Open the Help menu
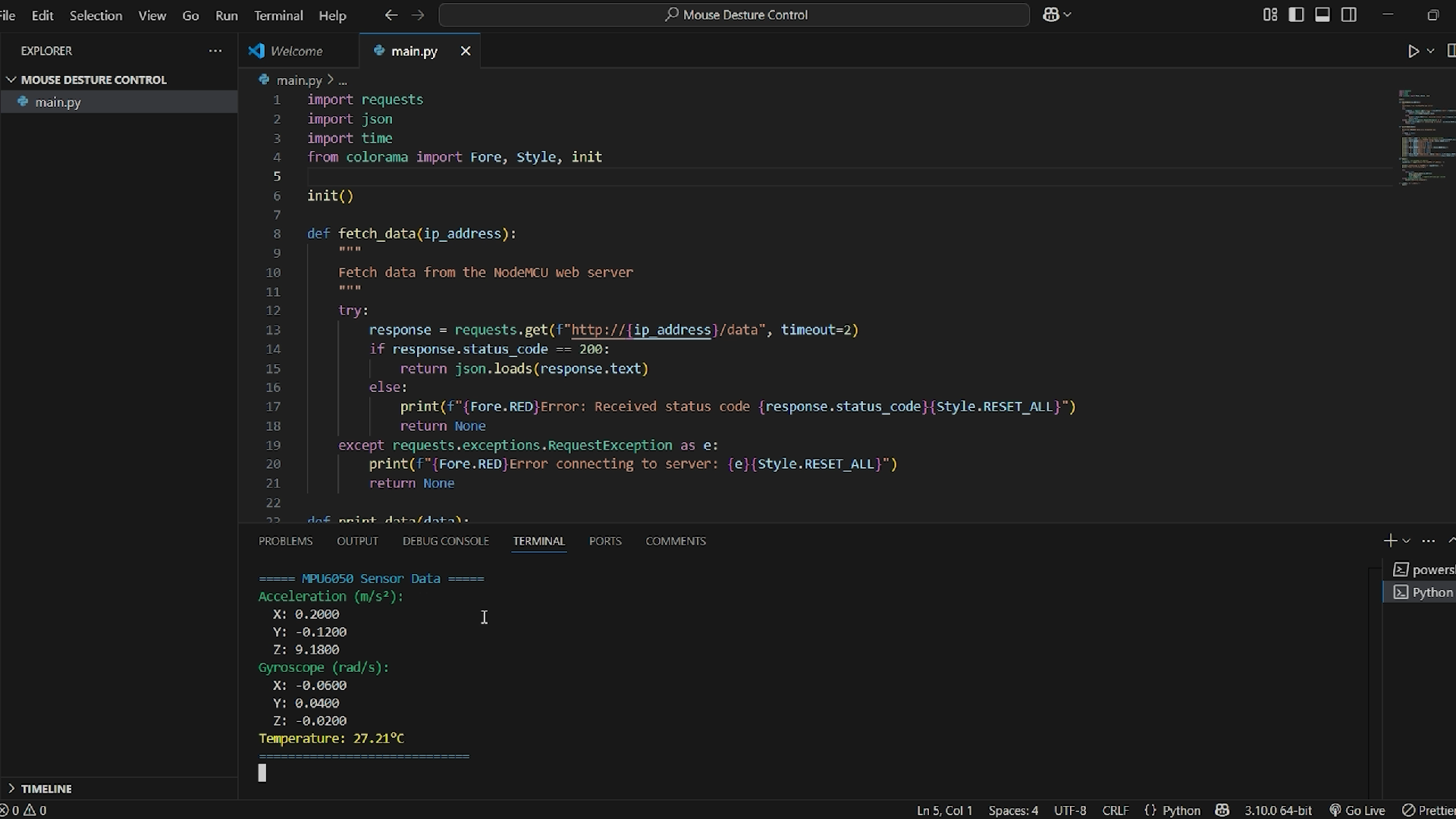Image resolution: width=1456 pixels, height=819 pixels. [332, 15]
